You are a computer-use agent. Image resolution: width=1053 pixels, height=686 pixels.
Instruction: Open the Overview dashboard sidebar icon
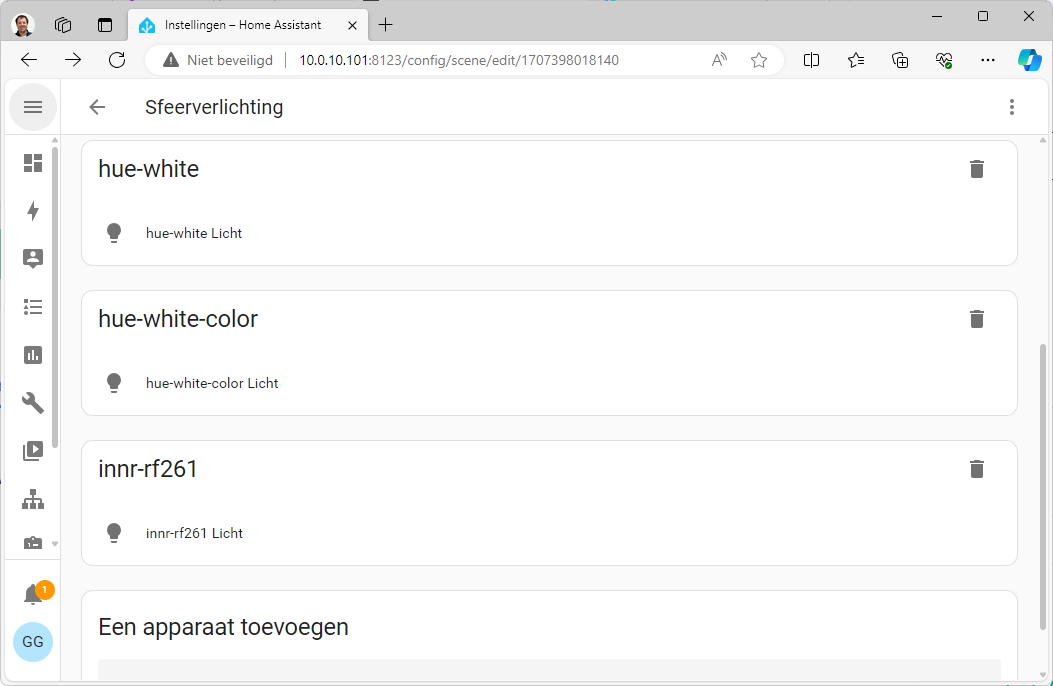33,163
